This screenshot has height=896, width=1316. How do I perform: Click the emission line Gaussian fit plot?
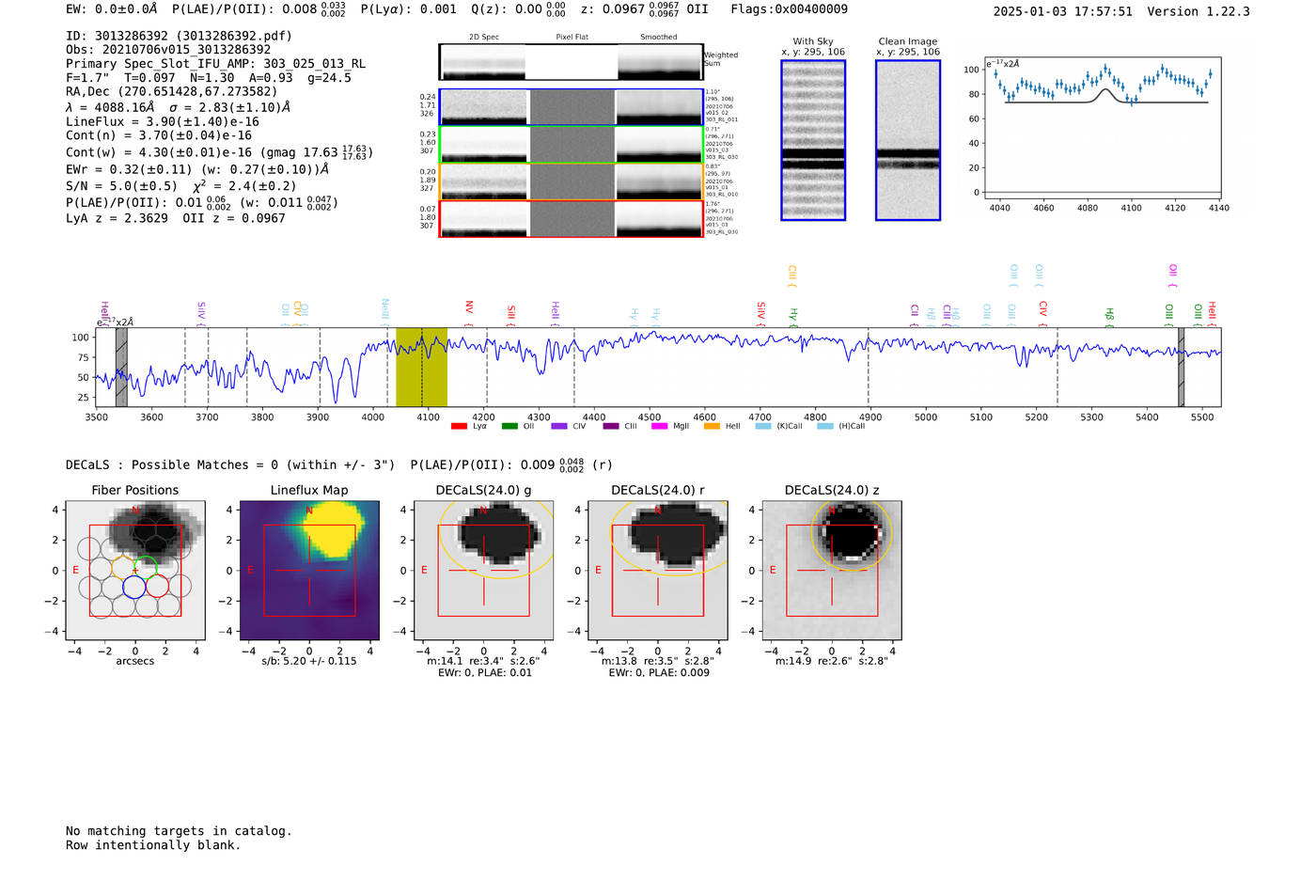[1101, 128]
